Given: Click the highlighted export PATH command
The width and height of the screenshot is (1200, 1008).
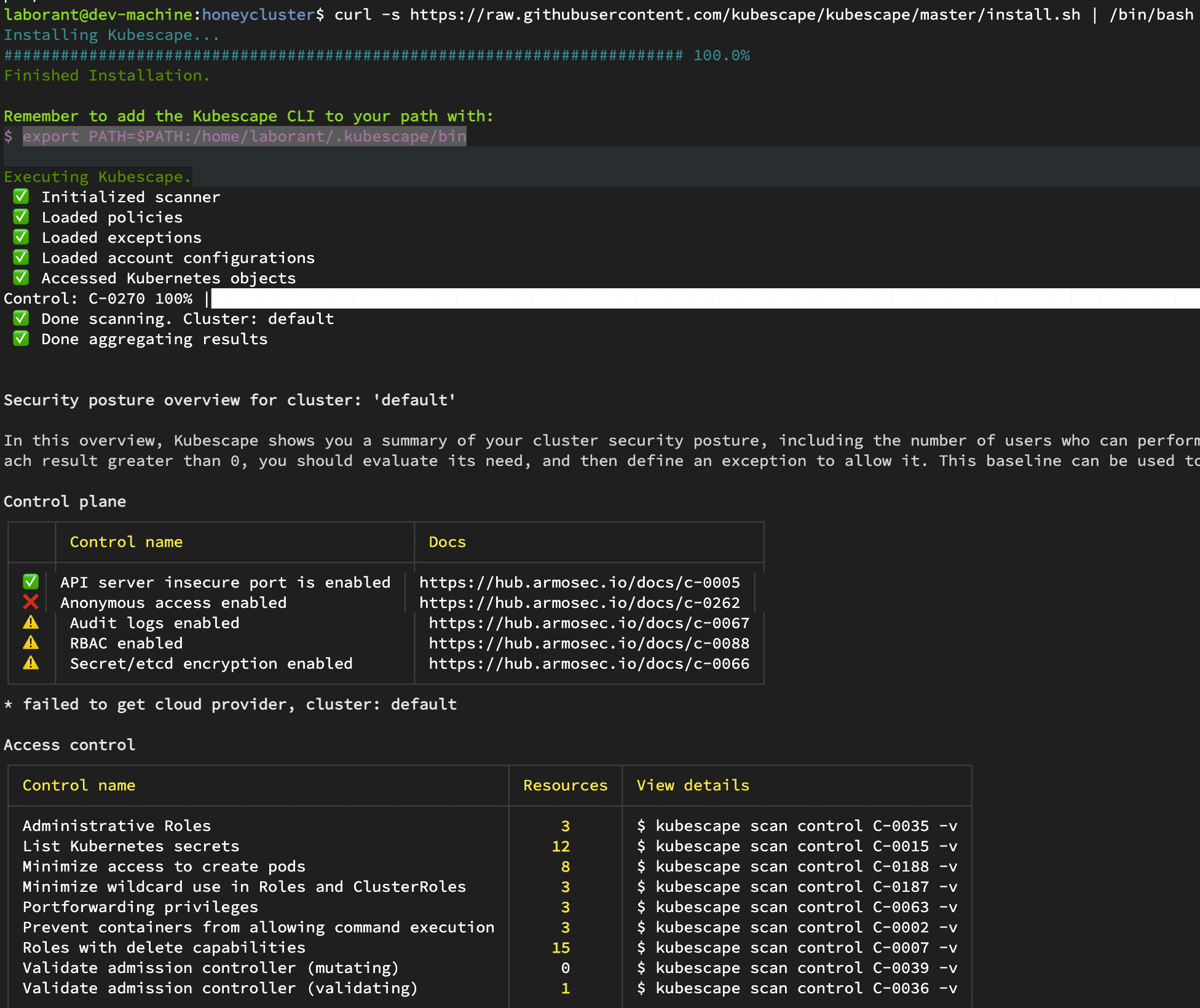Looking at the screenshot, I should (x=245, y=136).
